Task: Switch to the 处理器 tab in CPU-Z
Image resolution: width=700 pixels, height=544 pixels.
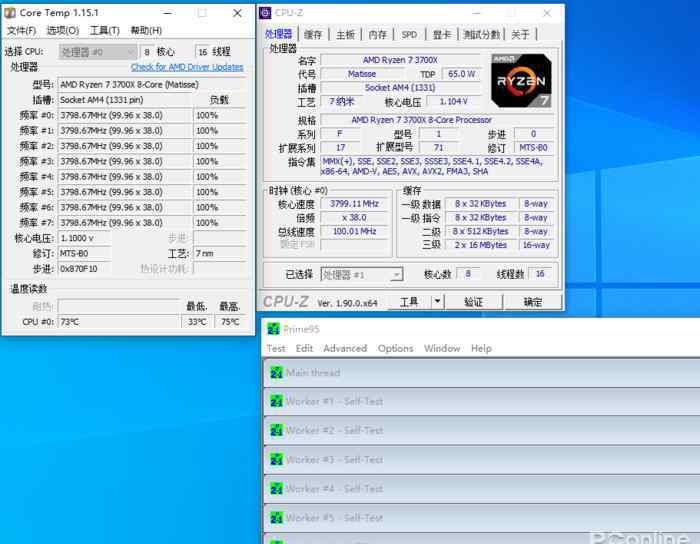Action: pos(279,34)
